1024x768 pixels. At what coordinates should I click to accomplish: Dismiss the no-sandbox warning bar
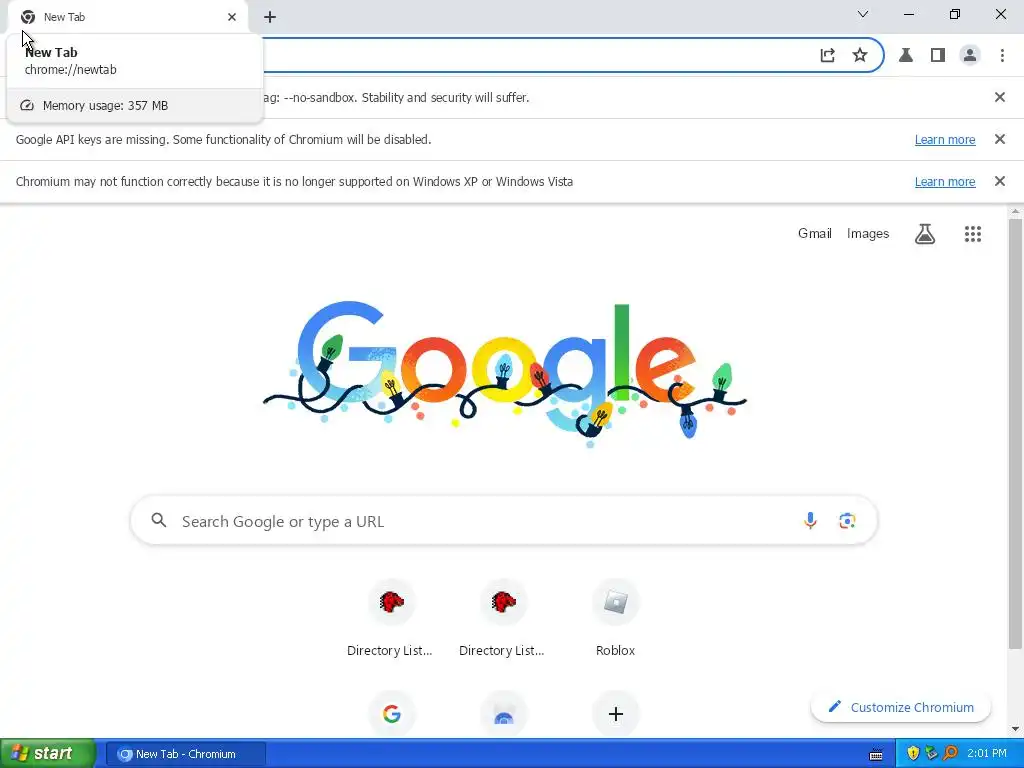coord(999,97)
